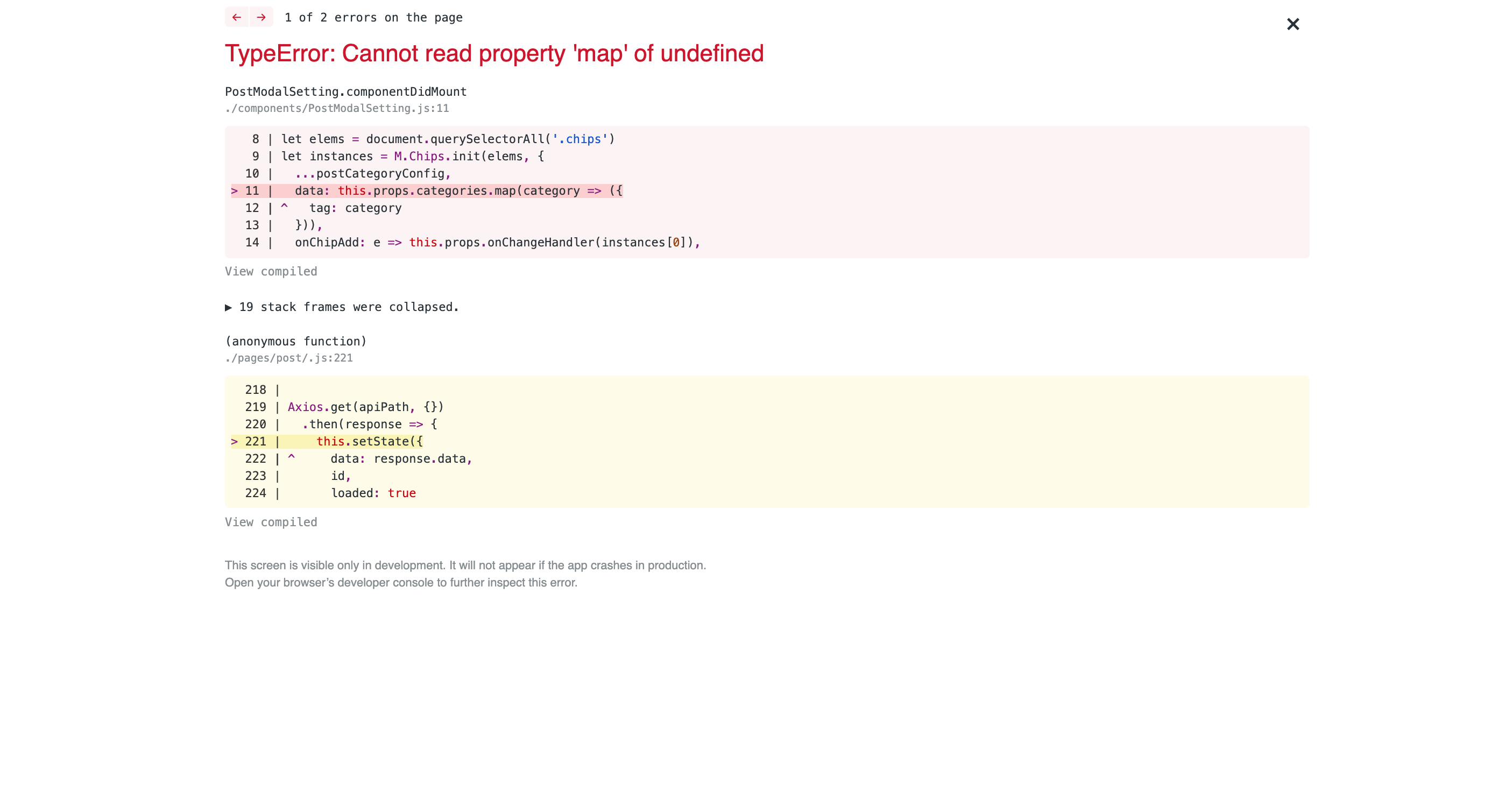Click View compiled under the first code block

[x=271, y=271]
